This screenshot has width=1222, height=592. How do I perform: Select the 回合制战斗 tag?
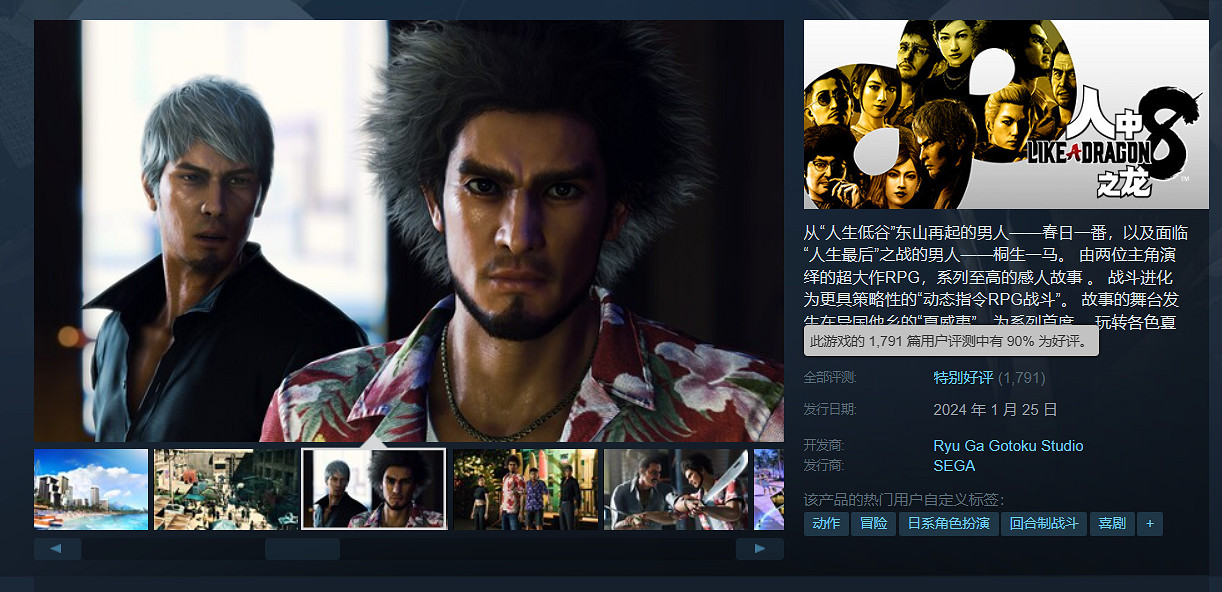point(1043,524)
